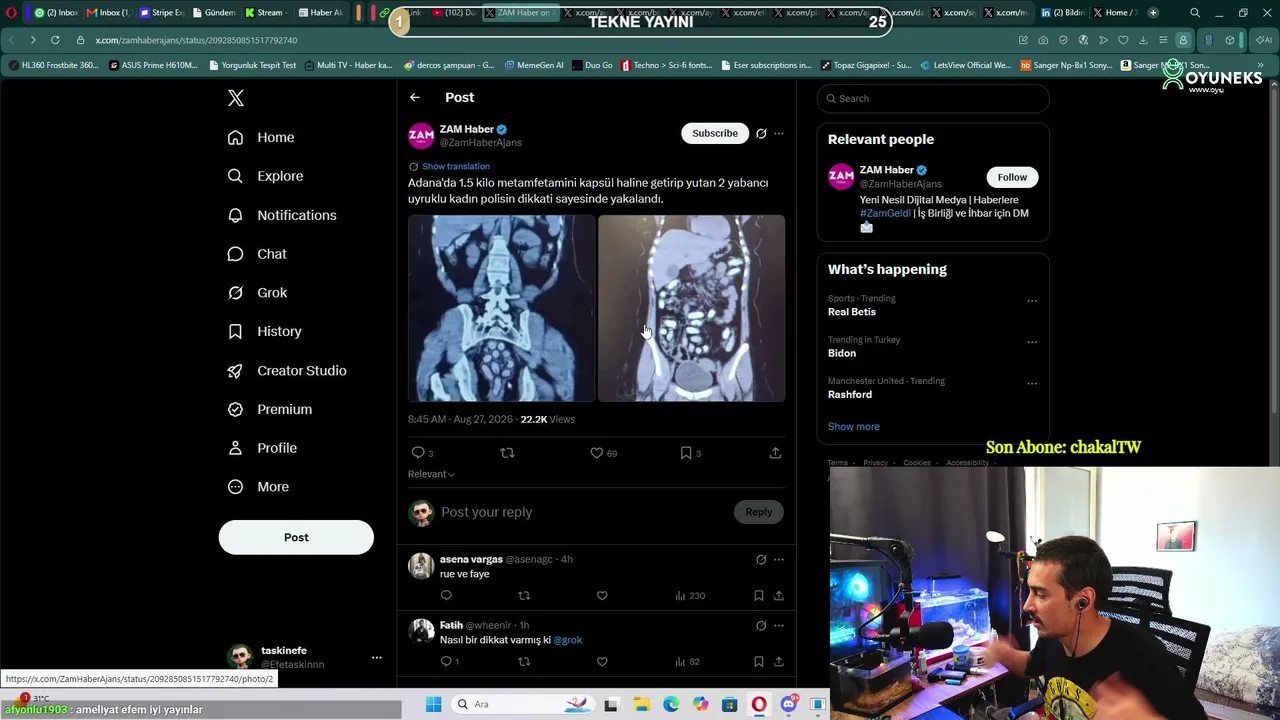This screenshot has height=720, width=1280.
Task: Open more options menu on ZAM Haber post
Action: 779,133
